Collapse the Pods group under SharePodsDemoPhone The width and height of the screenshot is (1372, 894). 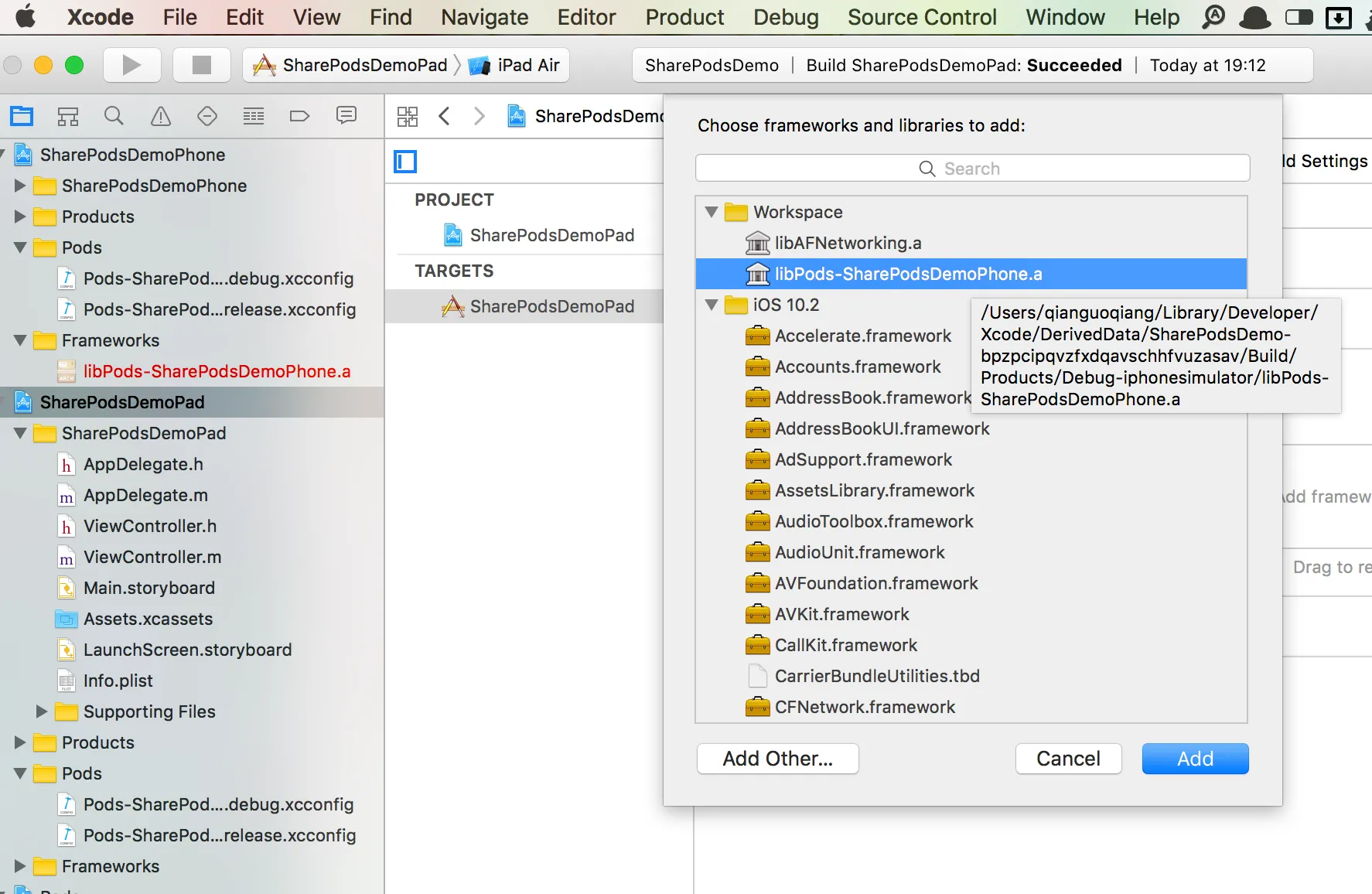tap(20, 247)
